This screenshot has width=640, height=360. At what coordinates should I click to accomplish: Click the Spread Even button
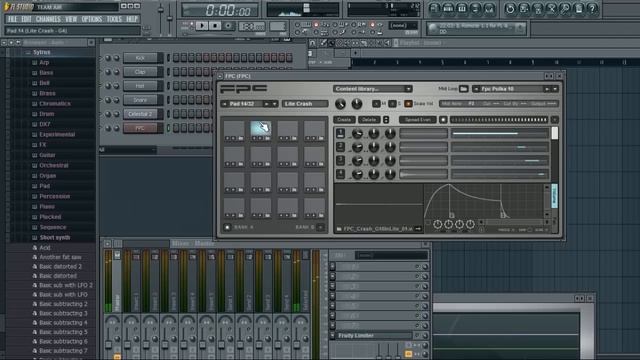[x=418, y=120]
